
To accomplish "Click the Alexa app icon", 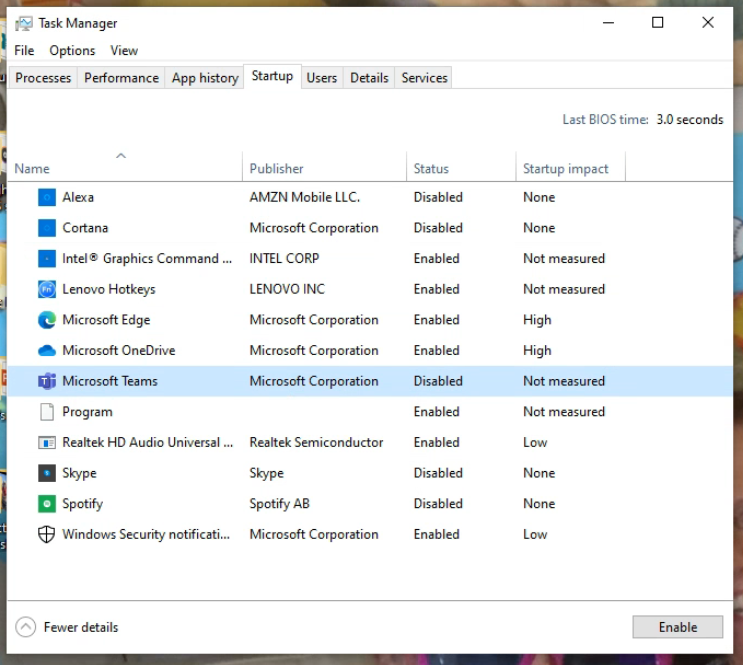I will coord(47,197).
